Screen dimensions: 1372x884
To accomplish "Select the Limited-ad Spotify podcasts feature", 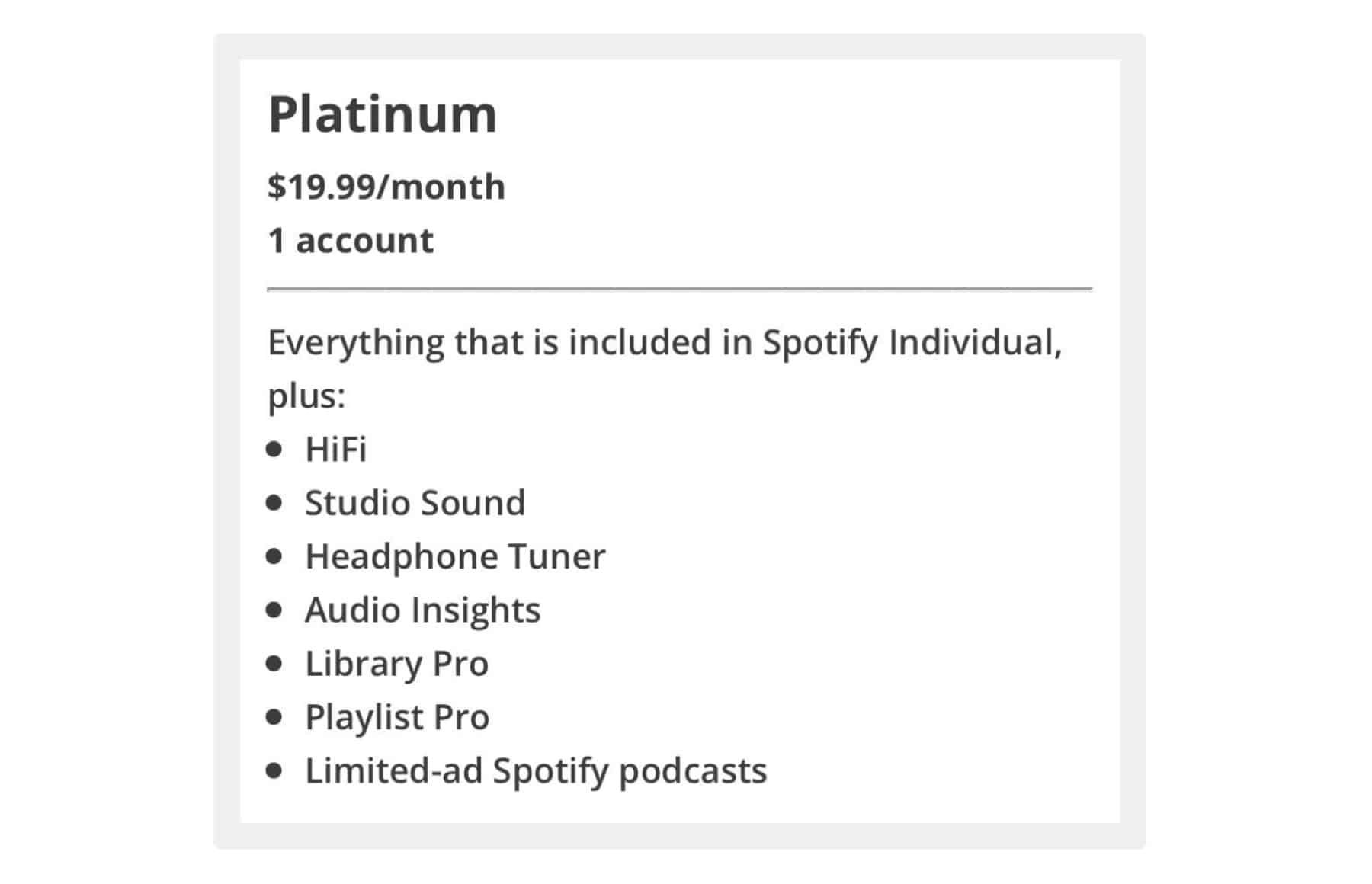I will 536,770.
